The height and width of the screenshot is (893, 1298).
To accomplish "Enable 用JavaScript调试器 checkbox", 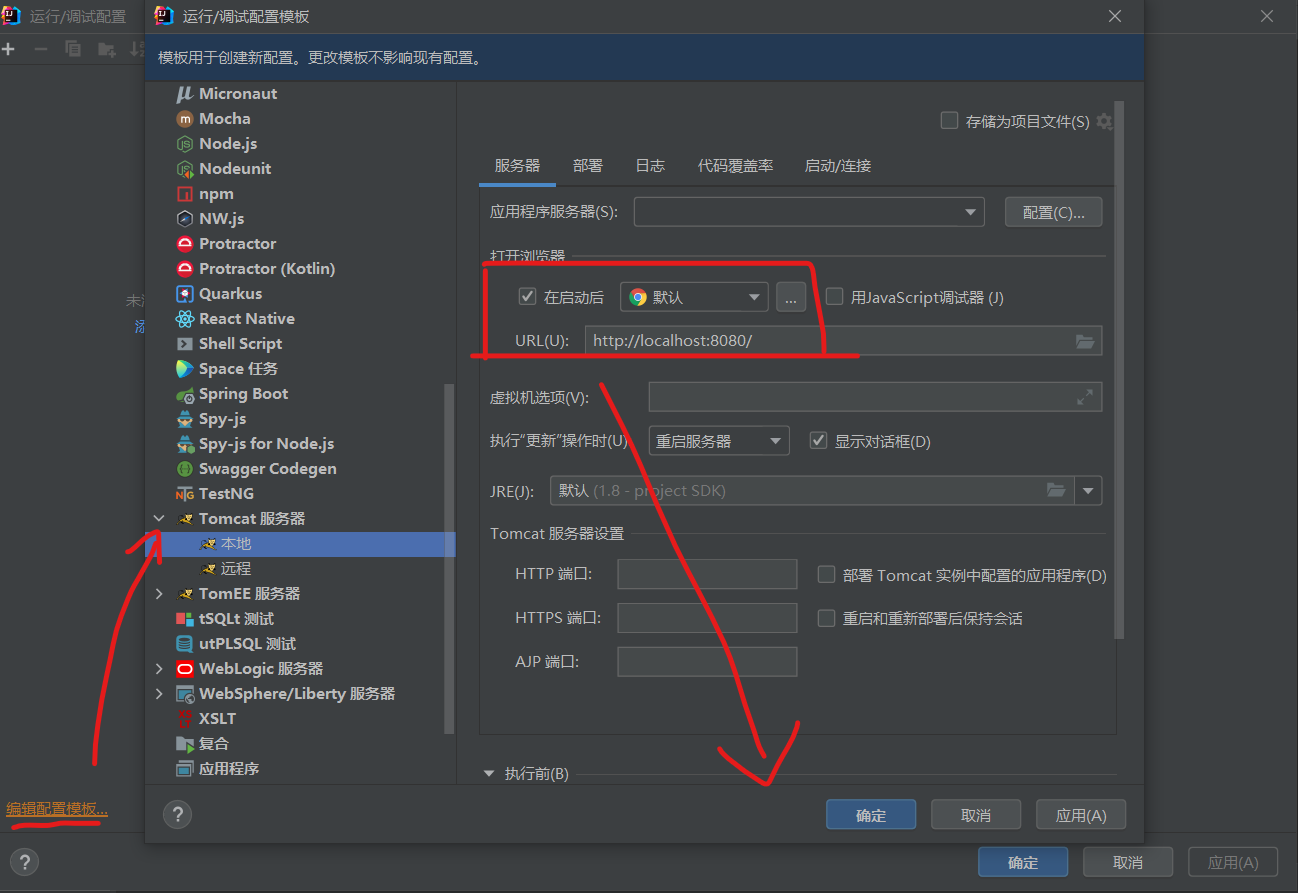I will click(834, 296).
